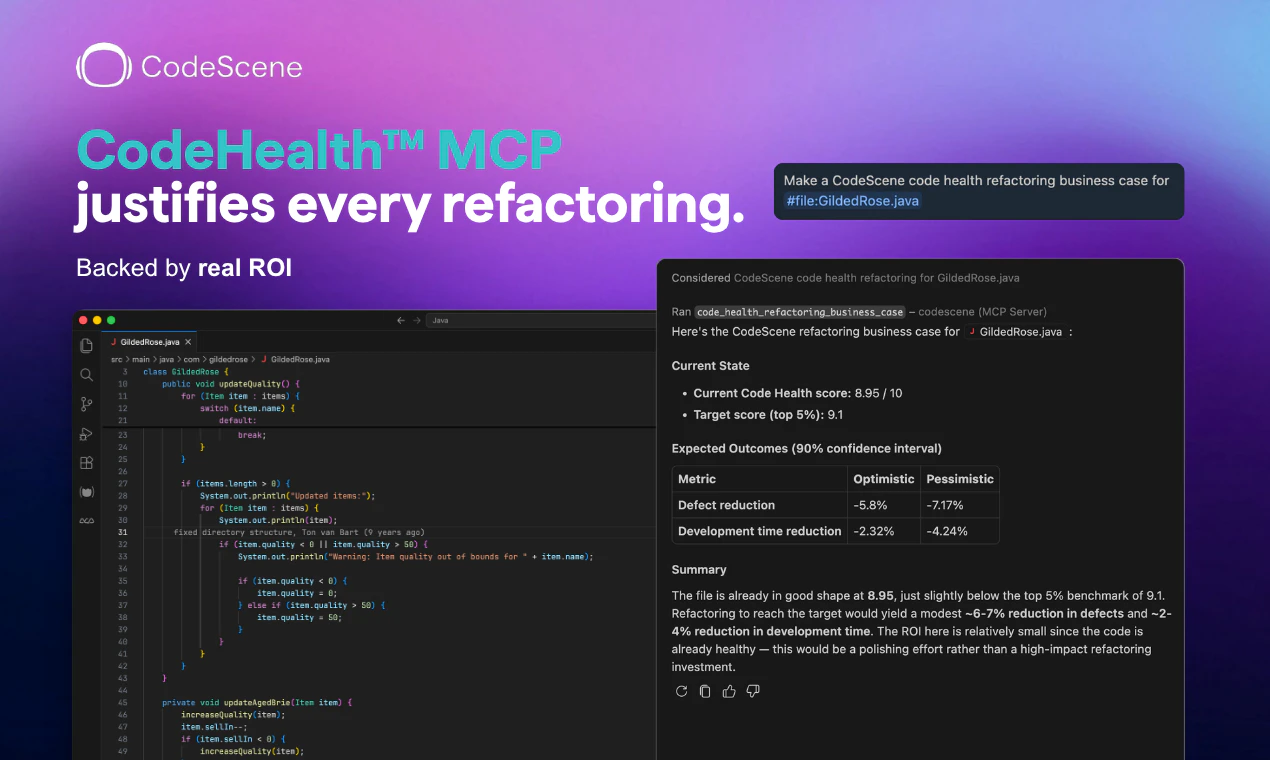The height and width of the screenshot is (760, 1270).
Task: Click the GildedRose.java file chip in the response
Action: coord(1015,331)
